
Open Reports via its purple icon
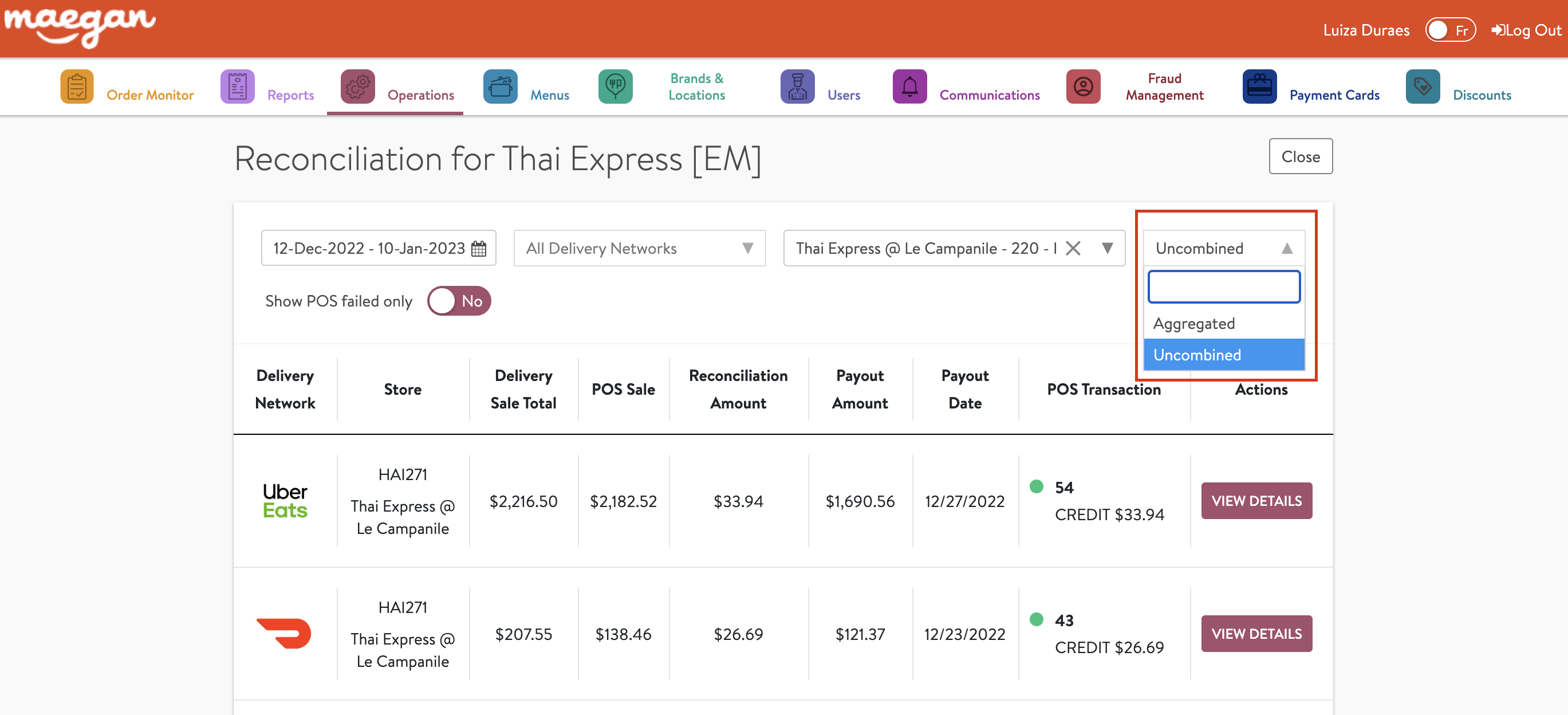pyautogui.click(x=237, y=87)
